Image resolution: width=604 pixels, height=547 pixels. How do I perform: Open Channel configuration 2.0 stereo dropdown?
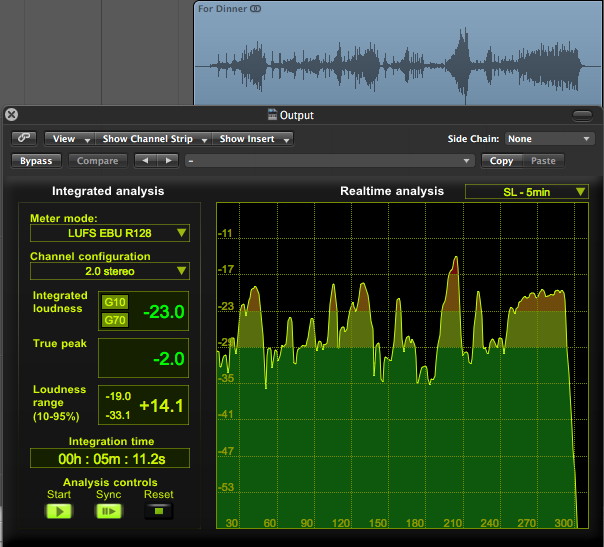pyautogui.click(x=110, y=271)
